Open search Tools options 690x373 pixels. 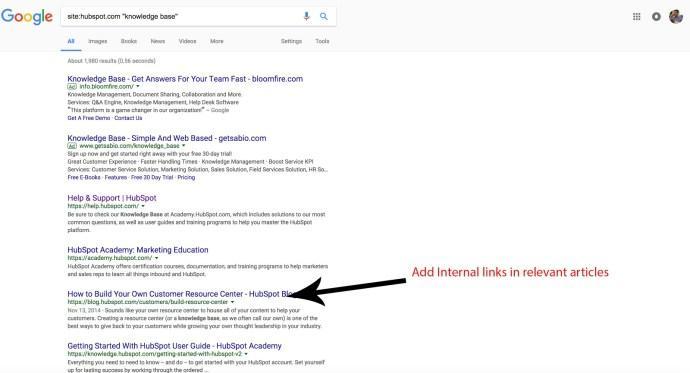322,41
